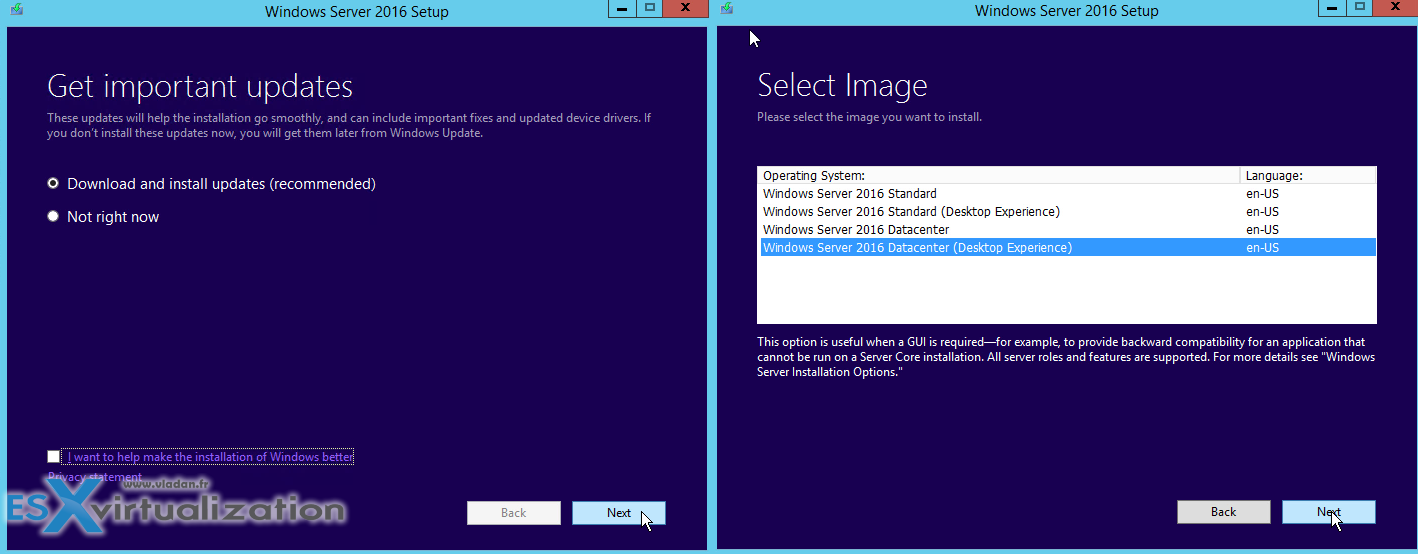Click Back in Select Image window
This screenshot has width=1418, height=554.
click(x=1224, y=512)
